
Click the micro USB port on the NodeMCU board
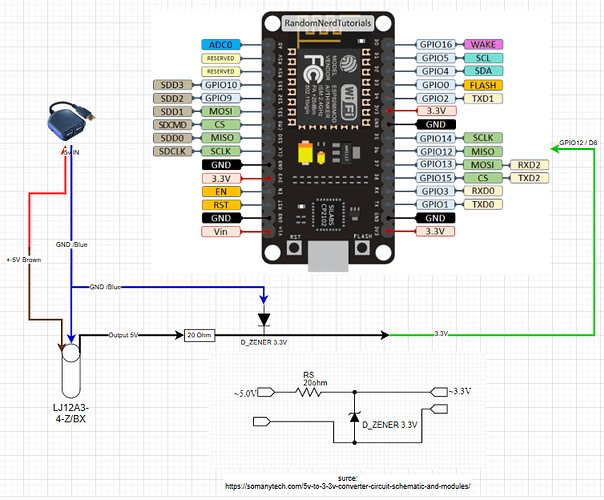(328, 256)
